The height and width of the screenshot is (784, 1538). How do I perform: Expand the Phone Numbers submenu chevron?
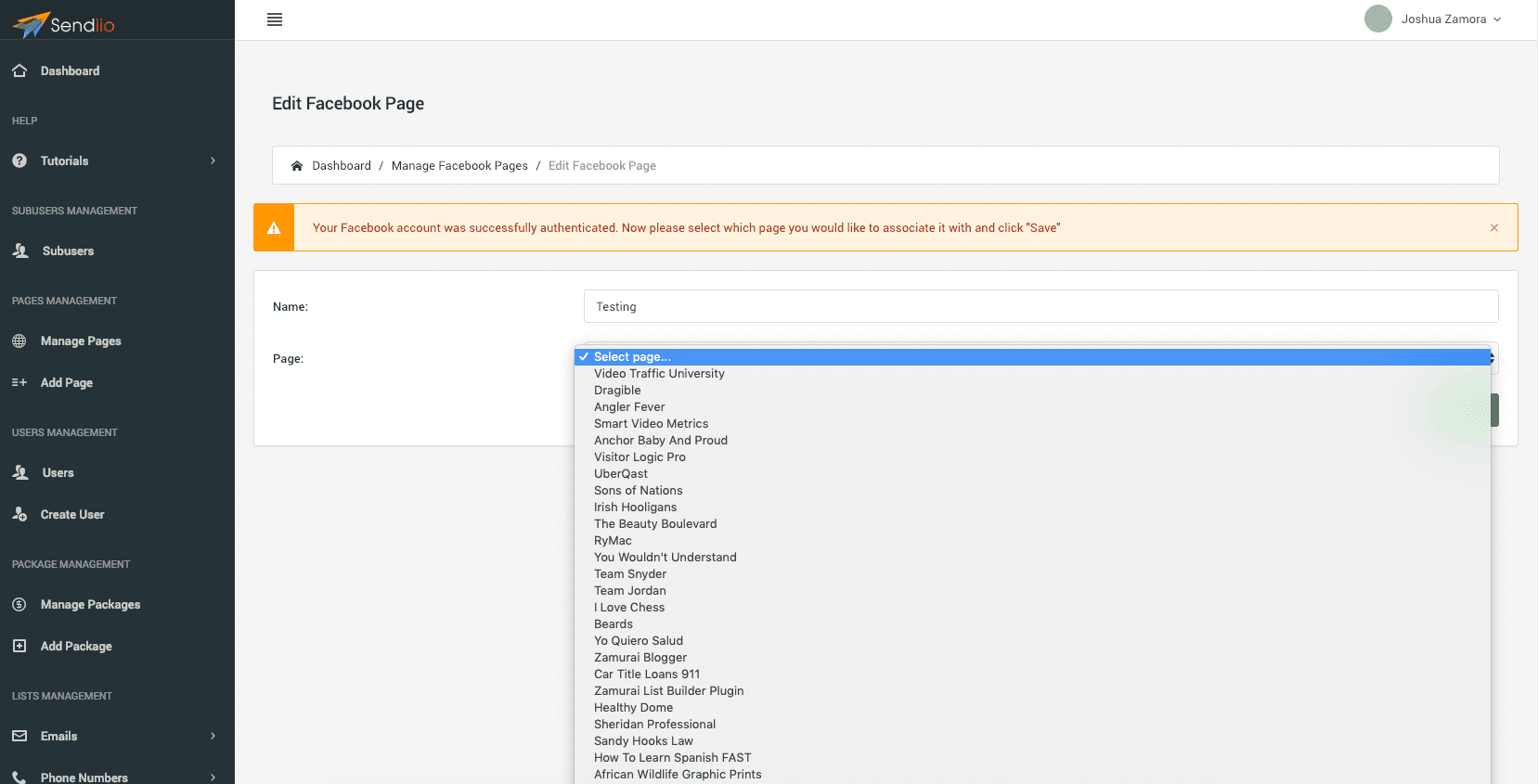[213, 778]
